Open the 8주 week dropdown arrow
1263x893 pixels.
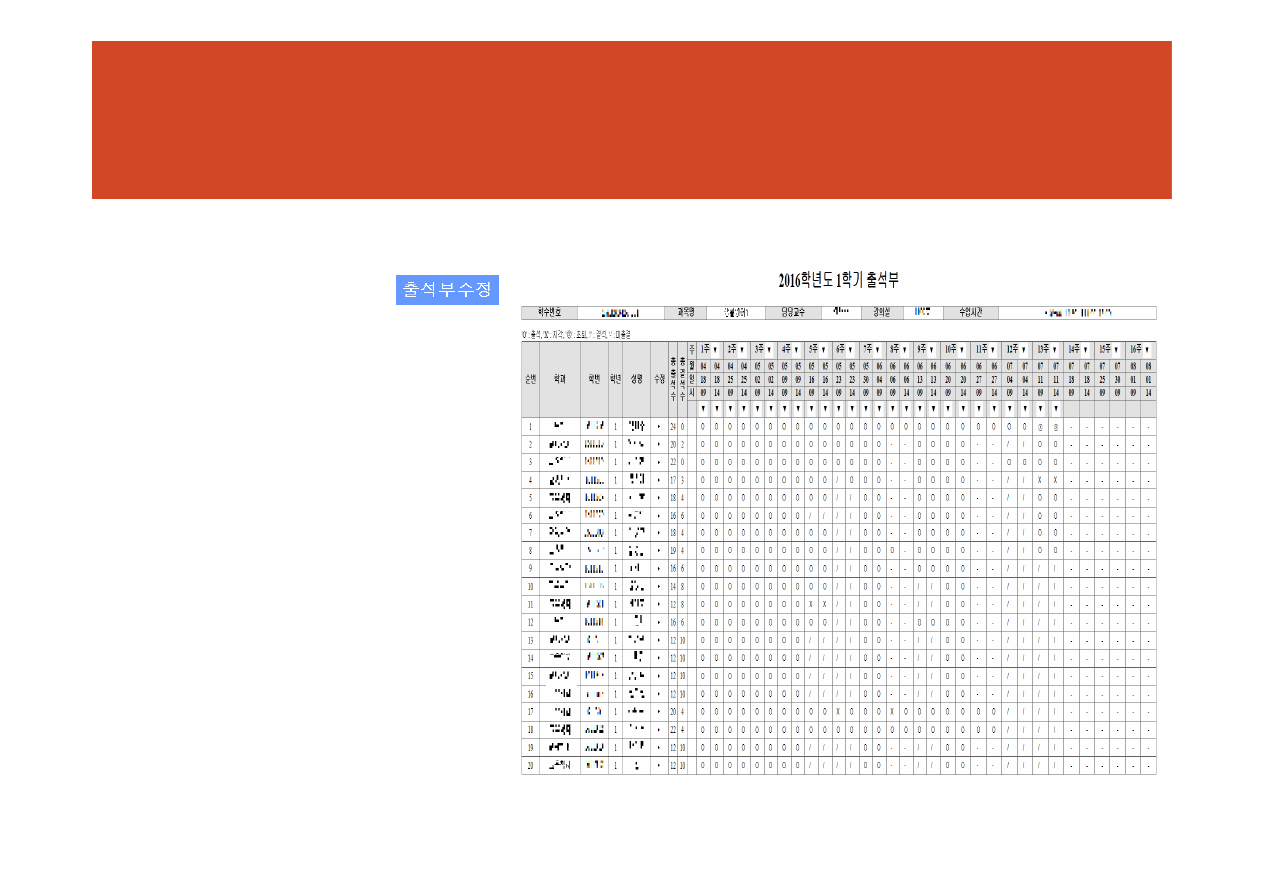click(x=906, y=350)
